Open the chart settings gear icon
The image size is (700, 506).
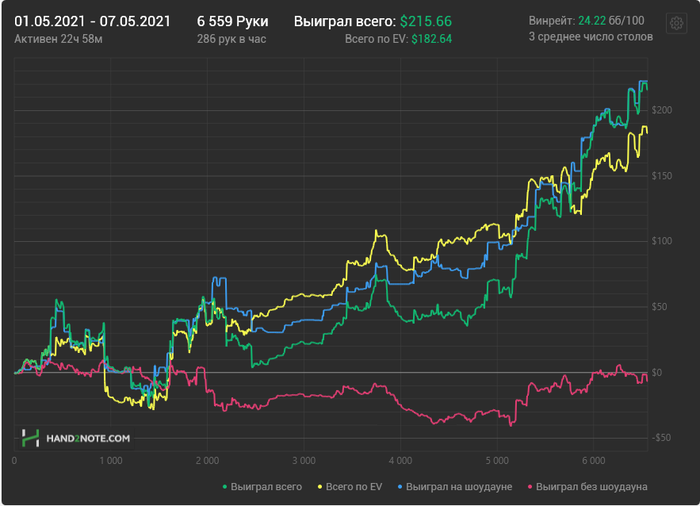click(x=676, y=23)
